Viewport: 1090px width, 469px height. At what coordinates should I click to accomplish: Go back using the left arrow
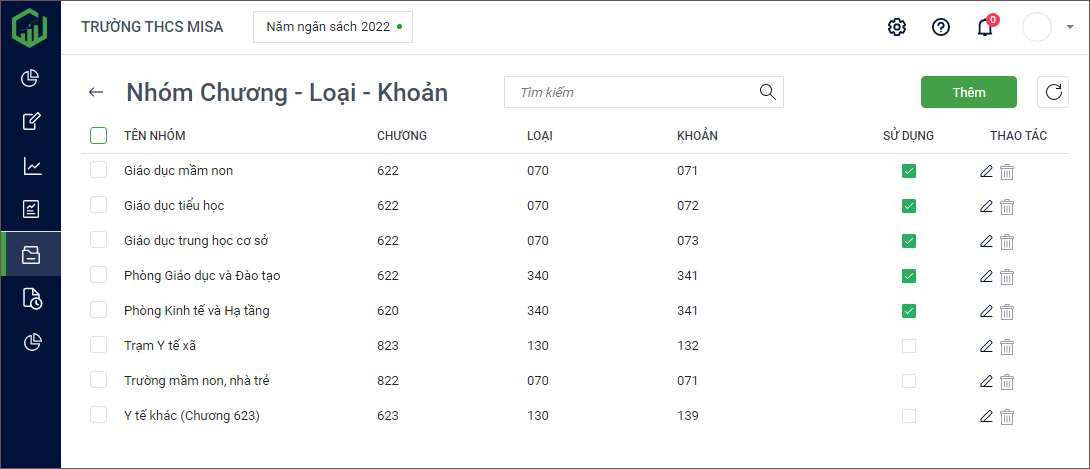(96, 92)
